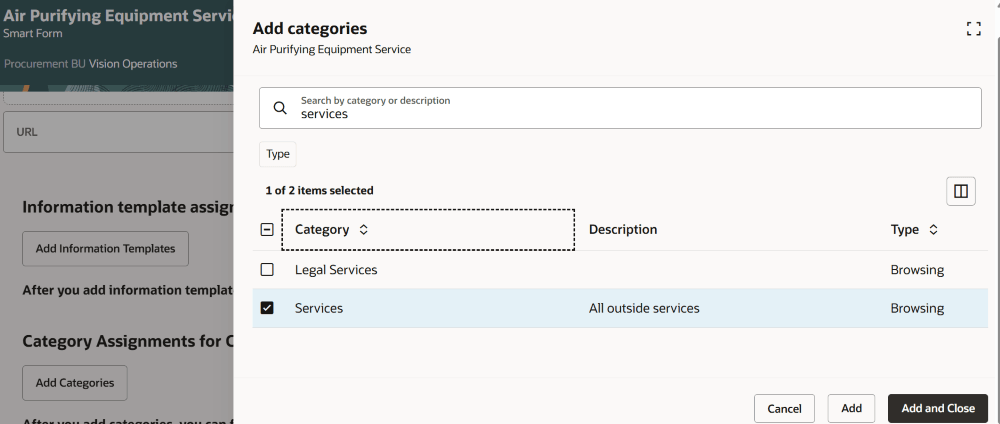Click the Category column header
This screenshot has height=424, width=1000.
click(428, 230)
